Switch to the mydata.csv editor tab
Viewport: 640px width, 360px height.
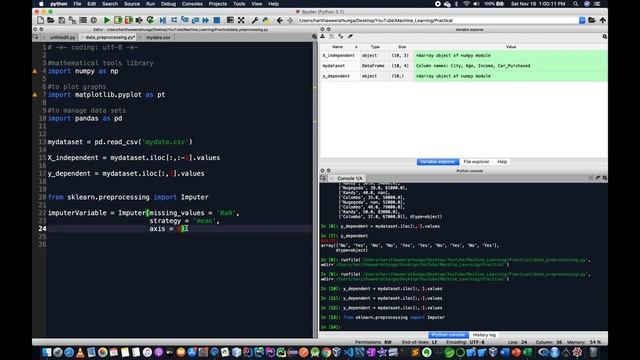(158, 37)
